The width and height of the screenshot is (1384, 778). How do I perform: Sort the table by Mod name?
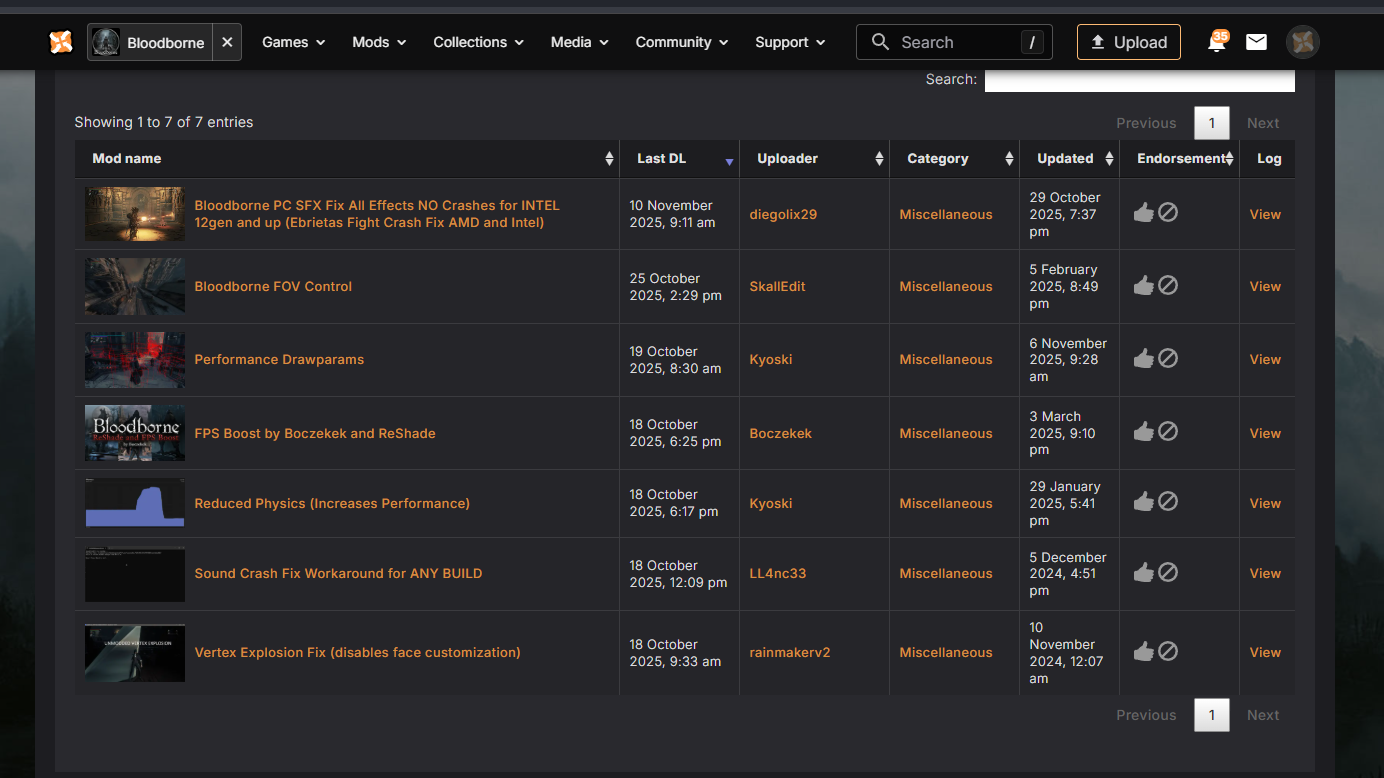point(347,159)
